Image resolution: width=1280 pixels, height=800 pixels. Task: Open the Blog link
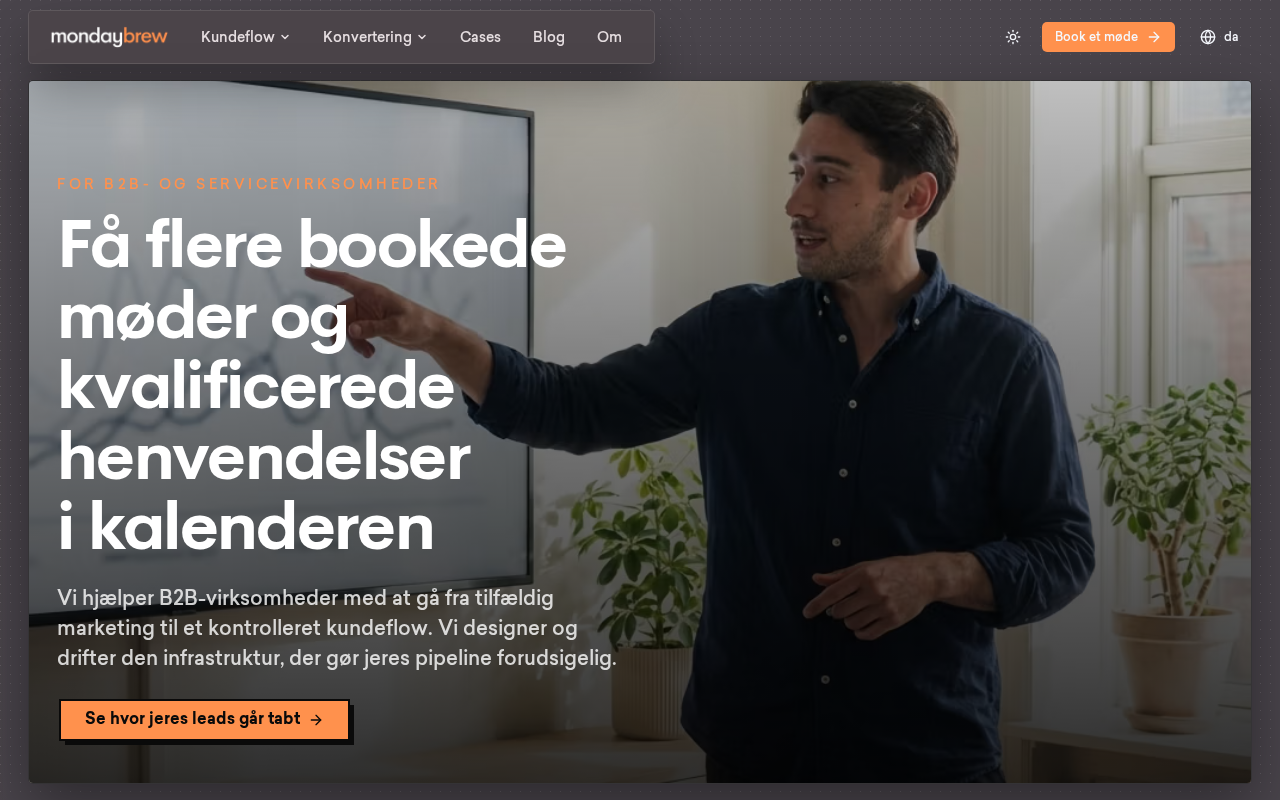[549, 37]
